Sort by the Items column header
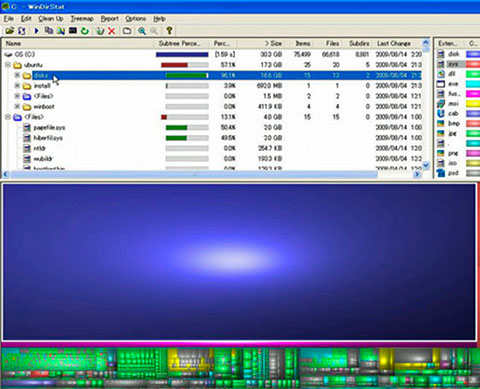Image resolution: width=480 pixels, height=389 pixels. (299, 43)
